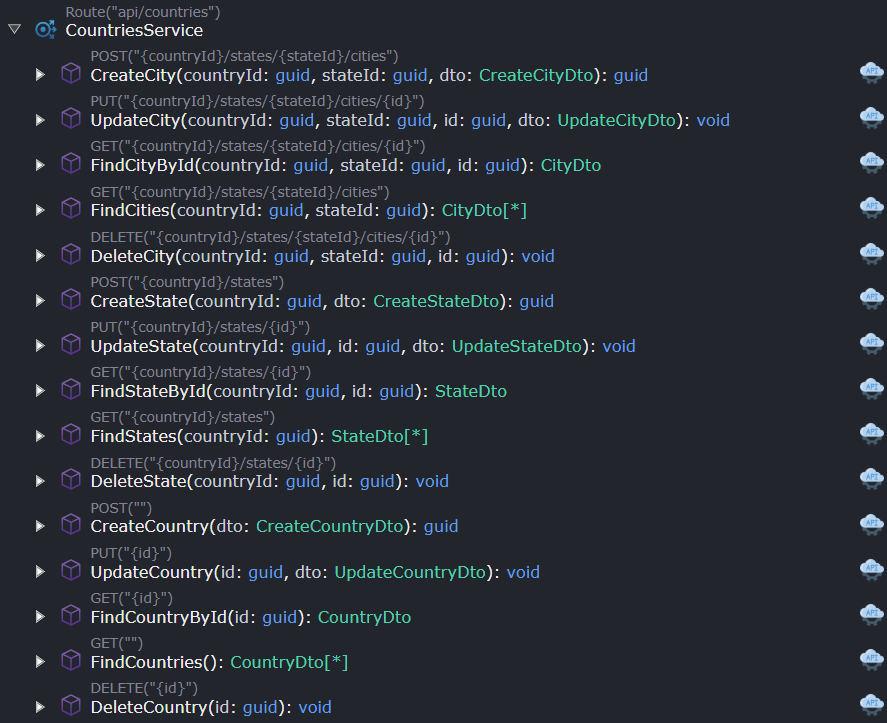Click the CountriesService label
Screen dimensions: 887x723
pos(134,30)
